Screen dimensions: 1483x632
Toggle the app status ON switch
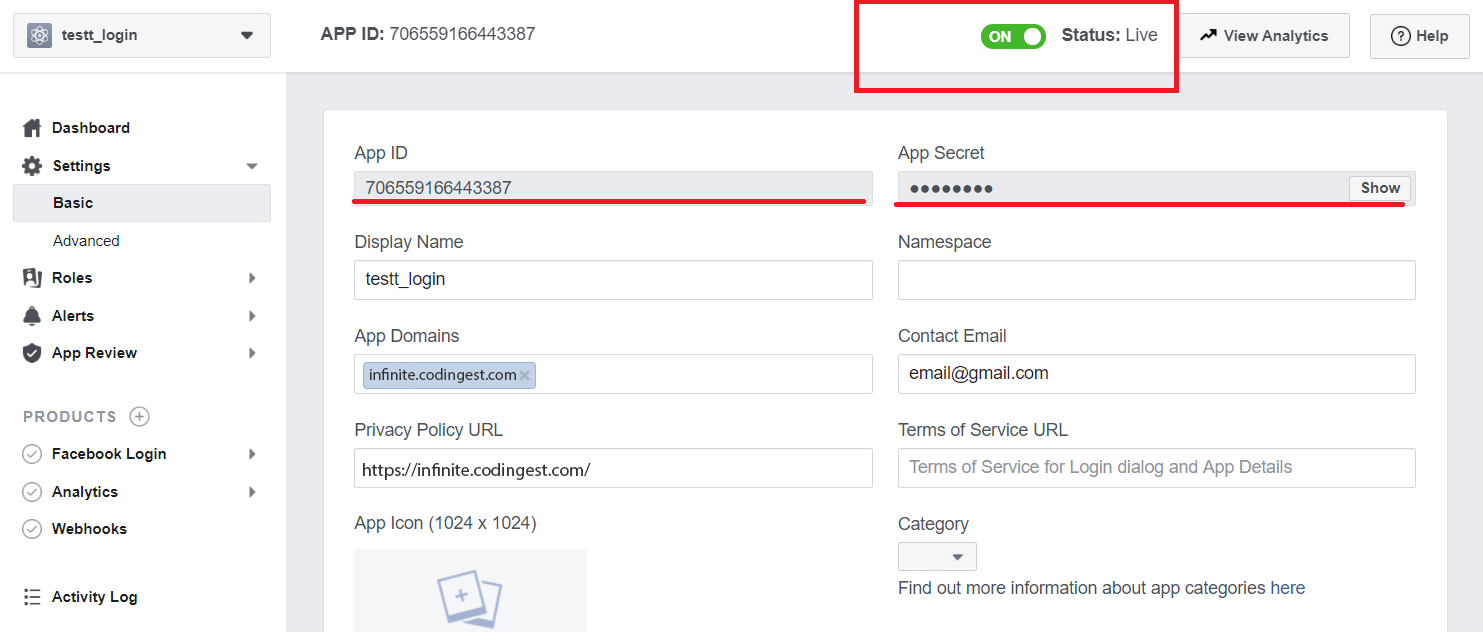coord(1012,37)
